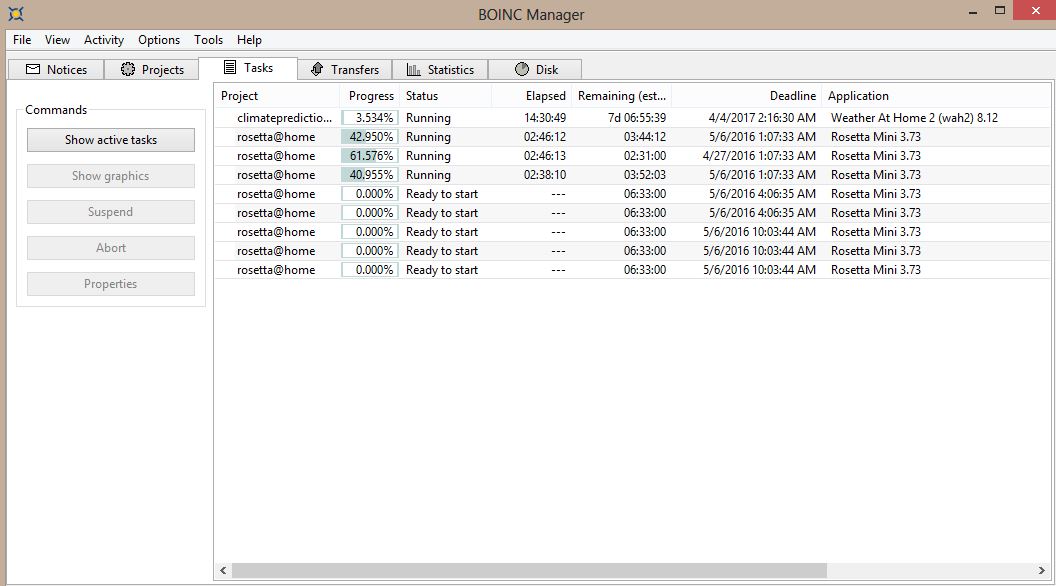This screenshot has width=1056, height=586.
Task: Select the rosetta@home task with elapsed 02:38:10
Action: (632, 174)
